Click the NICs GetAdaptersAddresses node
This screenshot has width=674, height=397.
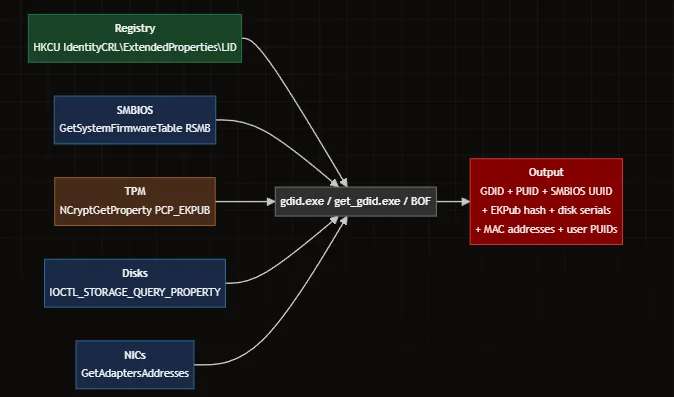(135, 365)
